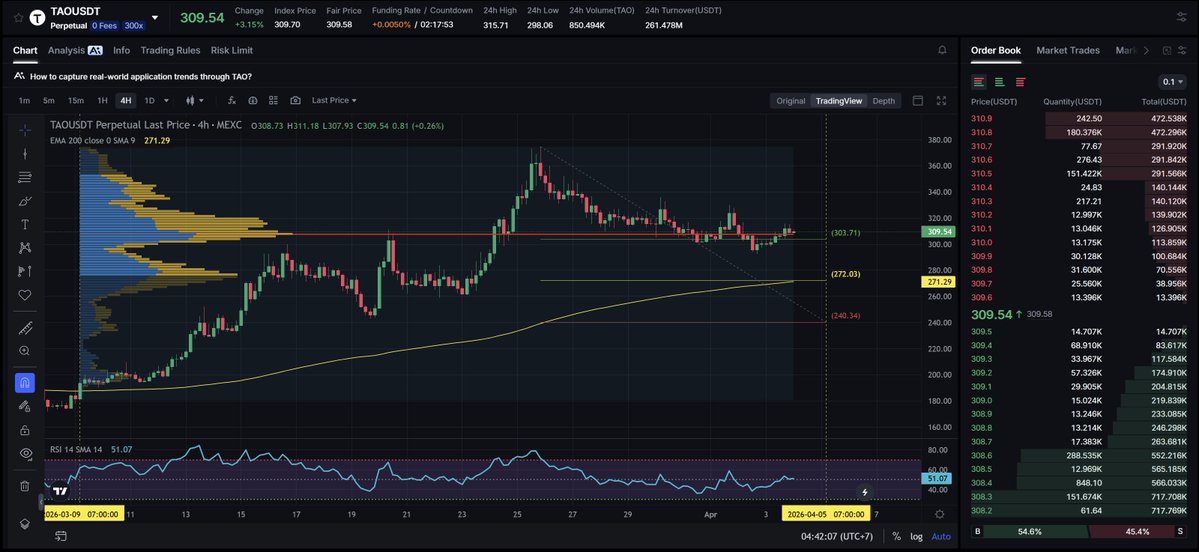The width and height of the screenshot is (1199, 552).
Task: Click the lightning bolt quick action button
Action: click(x=865, y=492)
